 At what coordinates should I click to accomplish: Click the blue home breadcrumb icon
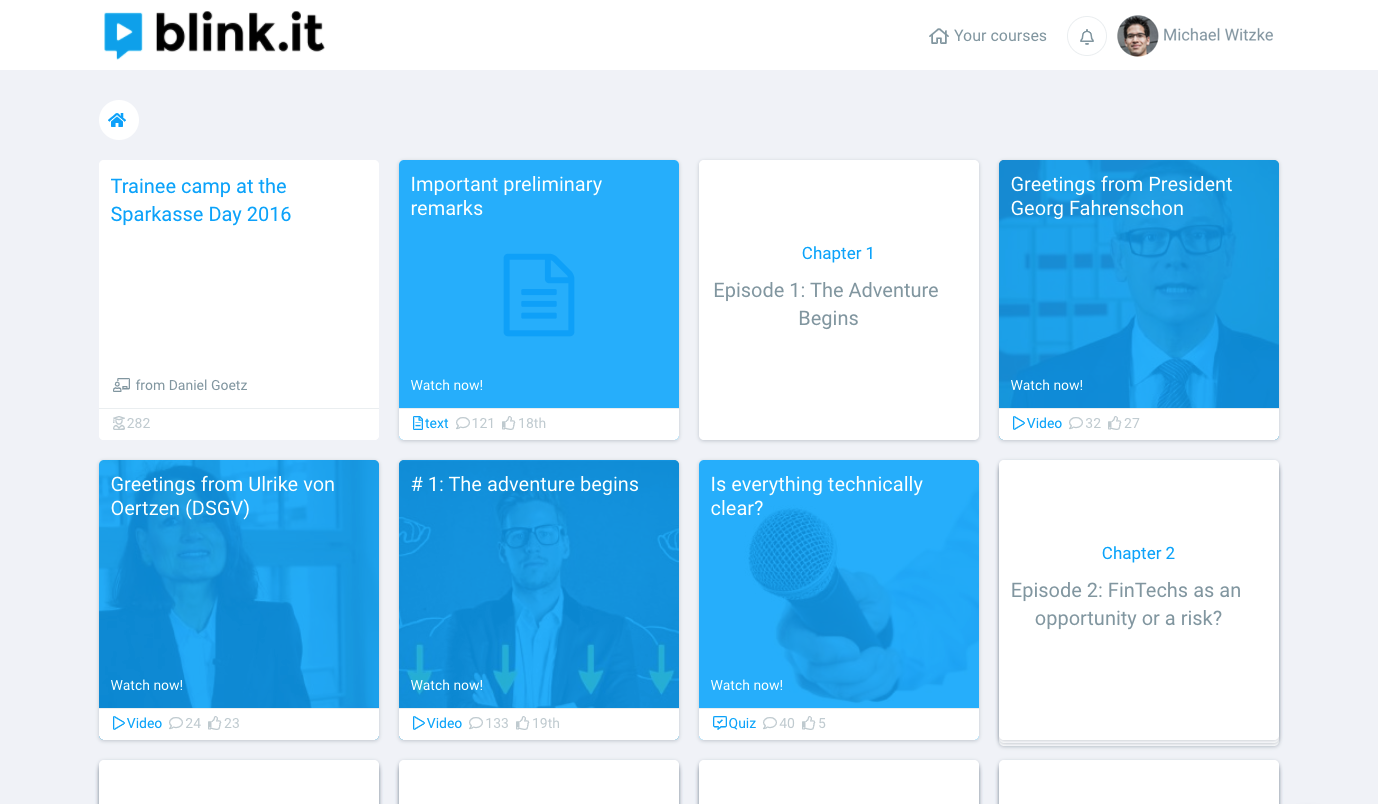coord(118,120)
